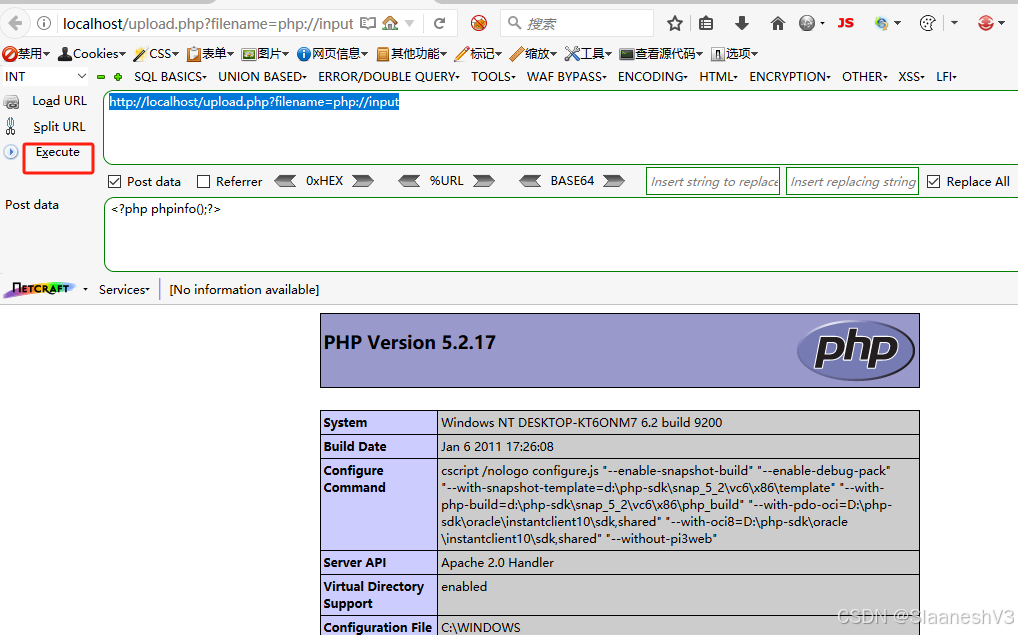Open the 选项 options menu
1018x635 pixels.
click(734, 54)
